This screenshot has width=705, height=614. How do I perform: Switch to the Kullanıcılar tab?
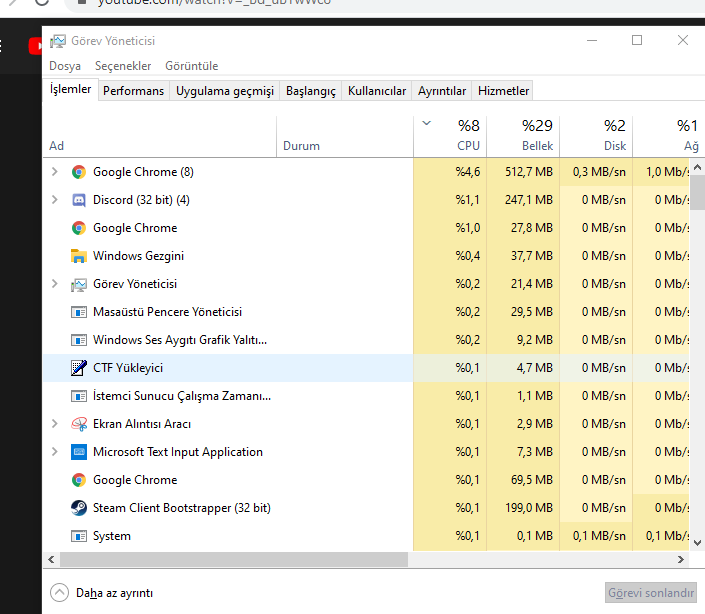coord(377,91)
